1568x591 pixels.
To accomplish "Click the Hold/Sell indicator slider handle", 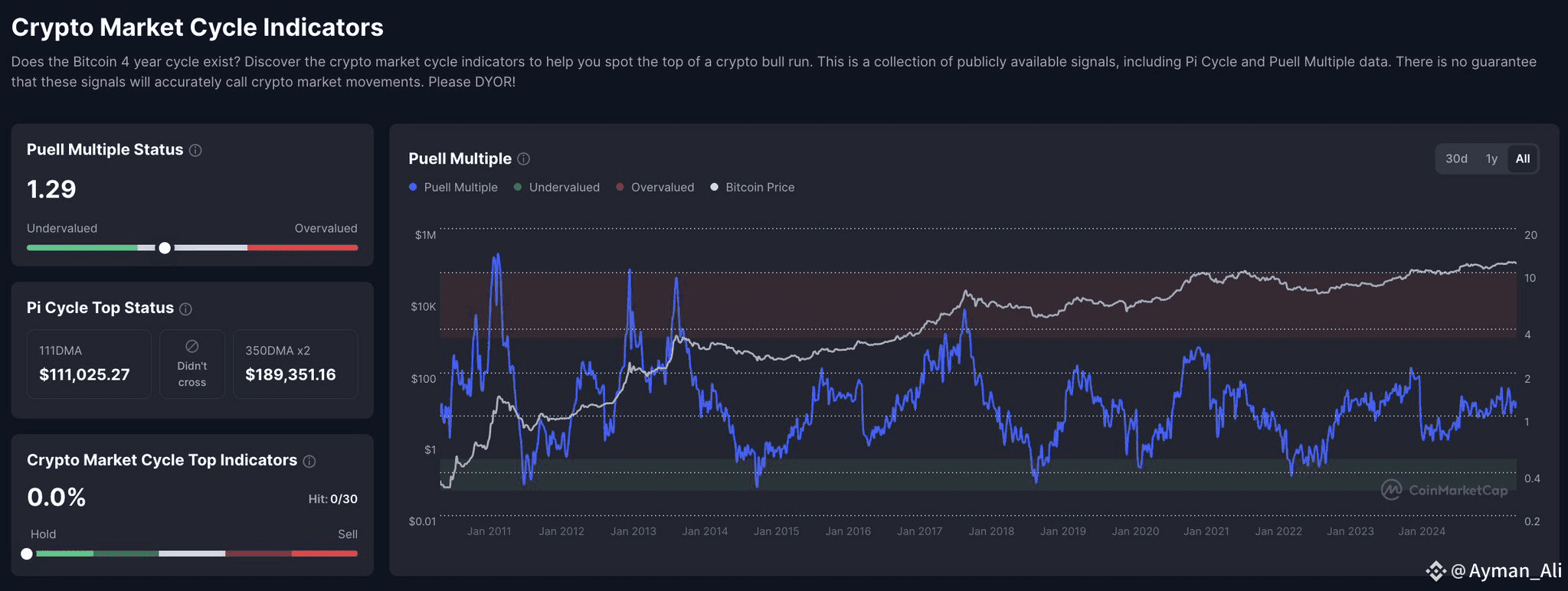I will pyautogui.click(x=27, y=553).
